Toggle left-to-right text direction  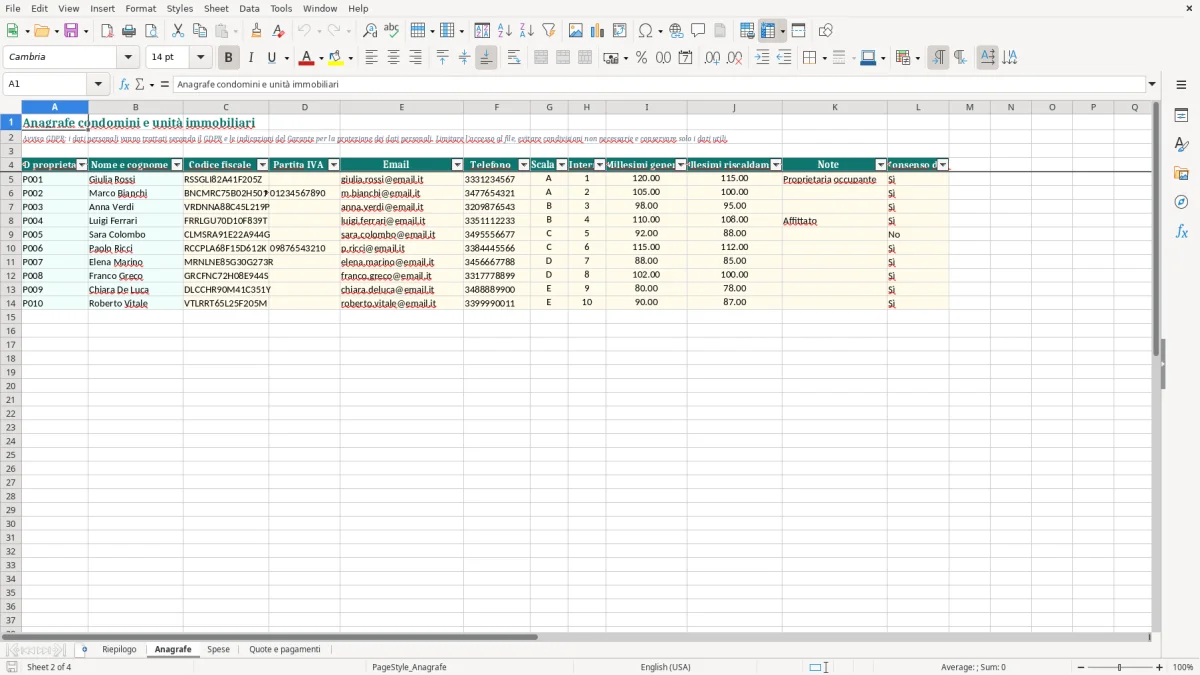[x=938, y=58]
